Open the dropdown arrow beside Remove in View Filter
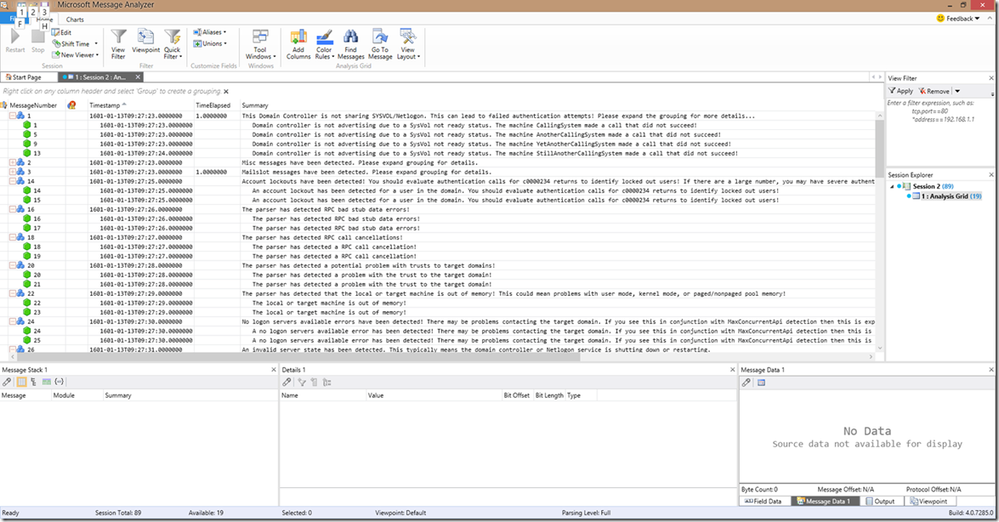 [957, 91]
